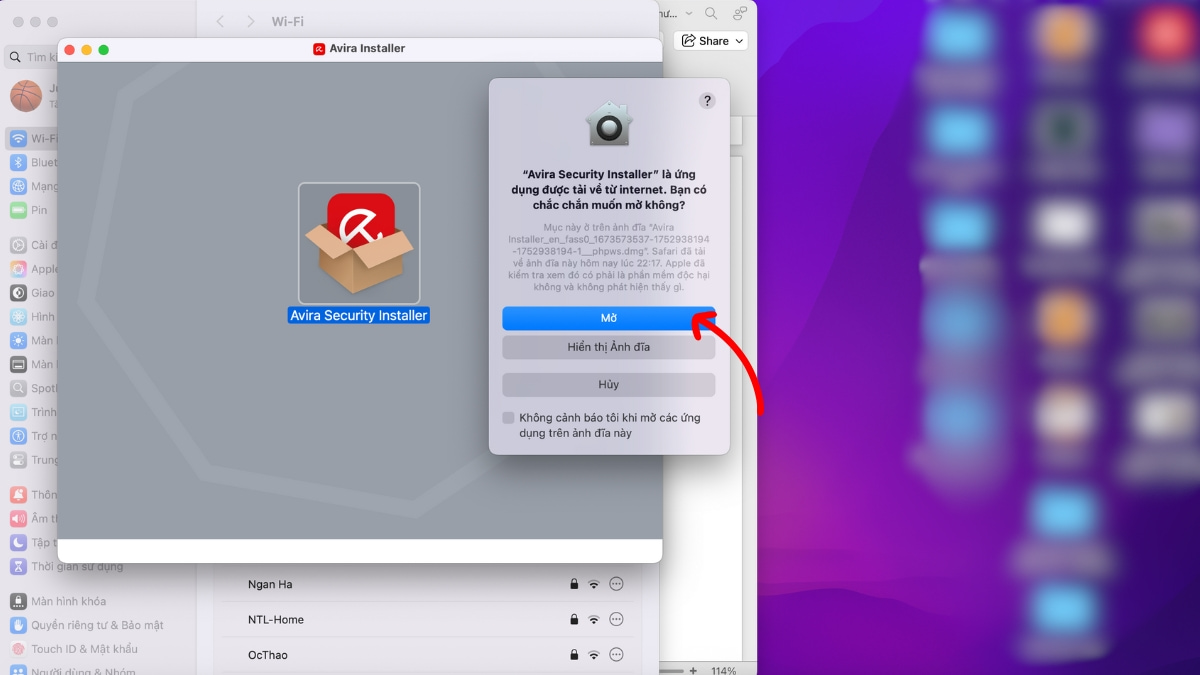1200x675 pixels.
Task: Click the 114% zoom value in the status bar
Action: click(x=724, y=671)
